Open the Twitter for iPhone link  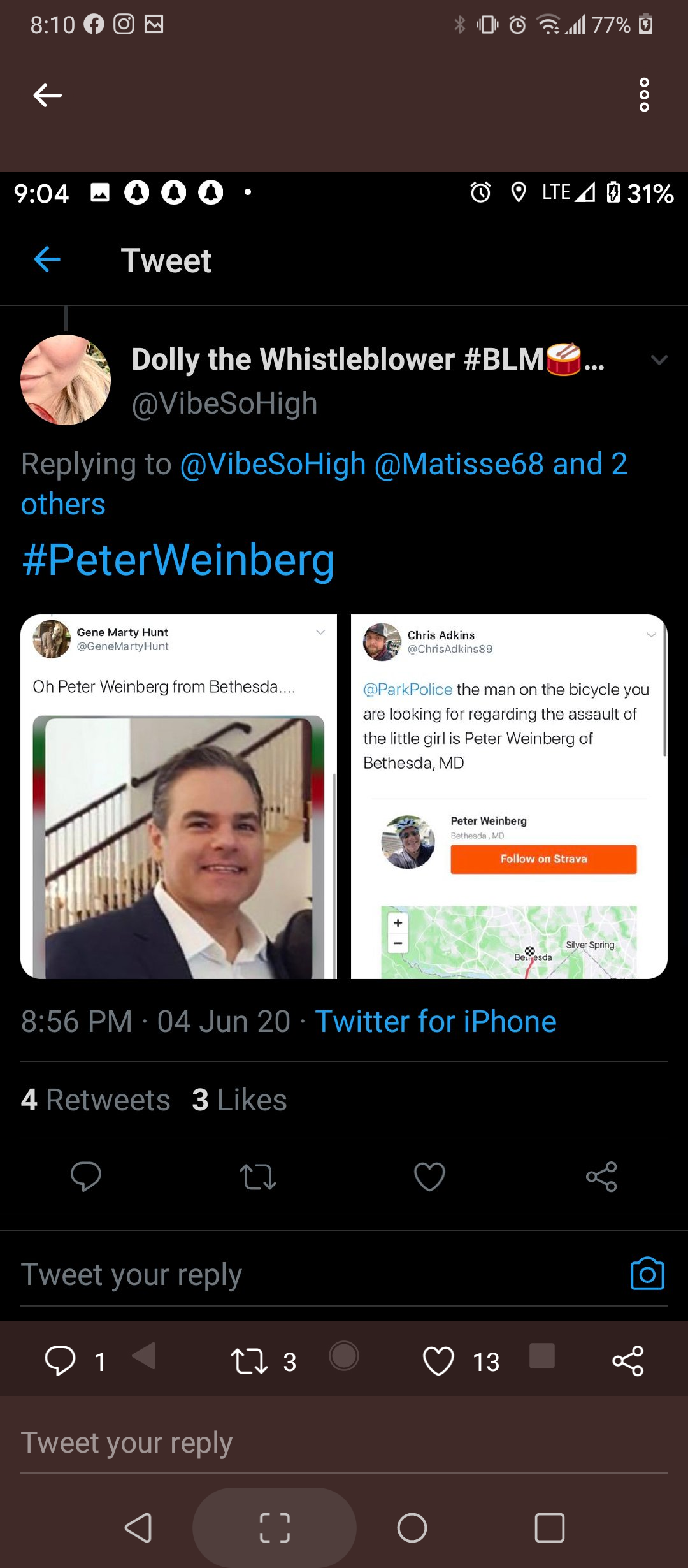(x=436, y=1022)
